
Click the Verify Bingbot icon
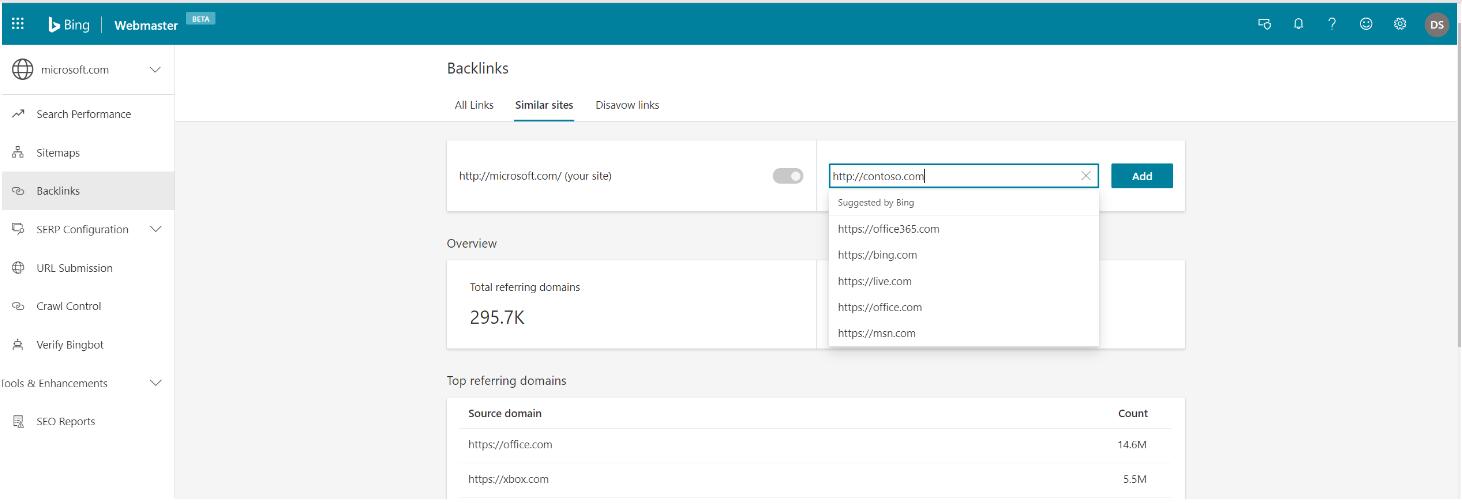(17, 345)
